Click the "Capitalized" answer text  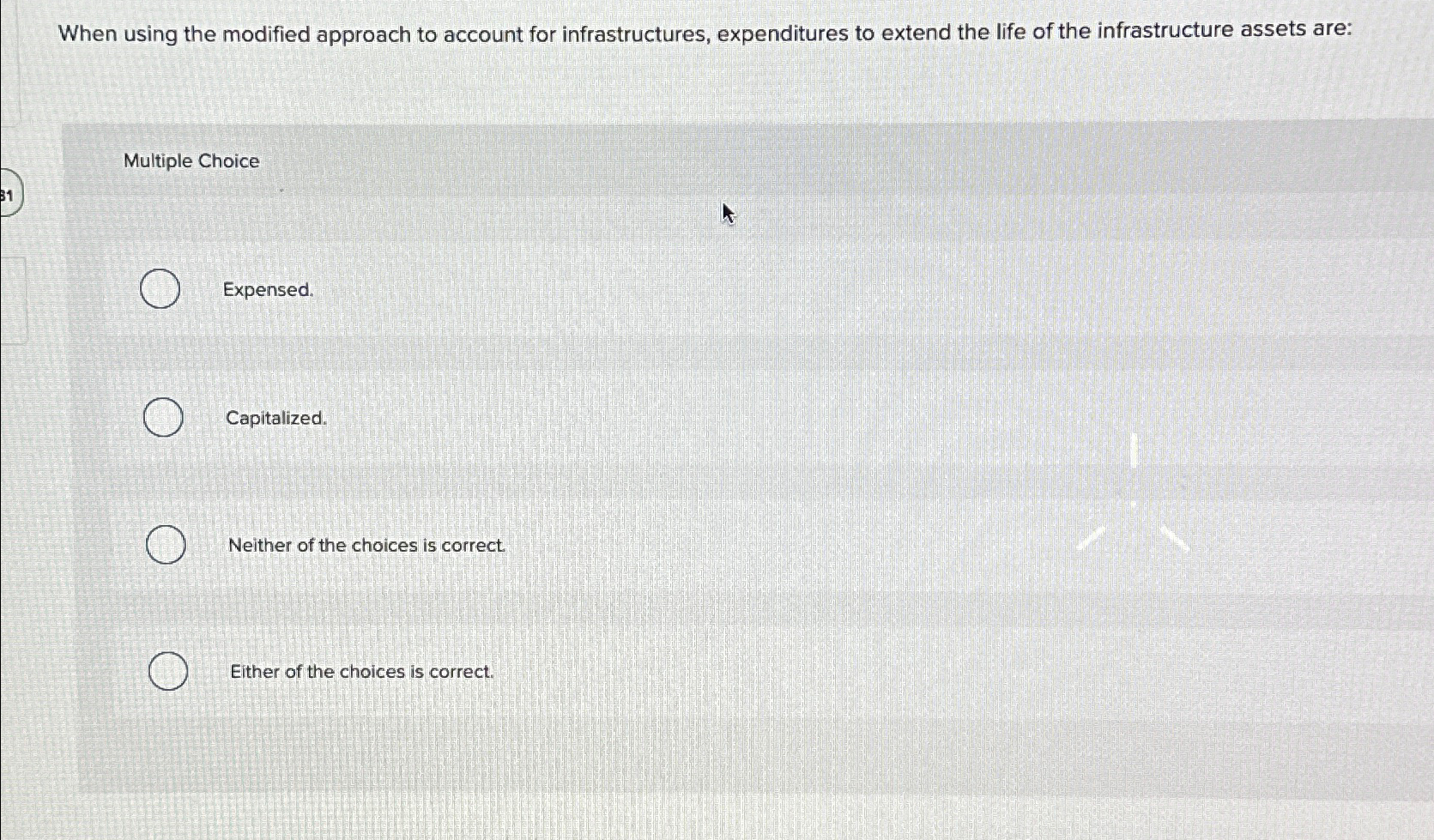coord(276,419)
